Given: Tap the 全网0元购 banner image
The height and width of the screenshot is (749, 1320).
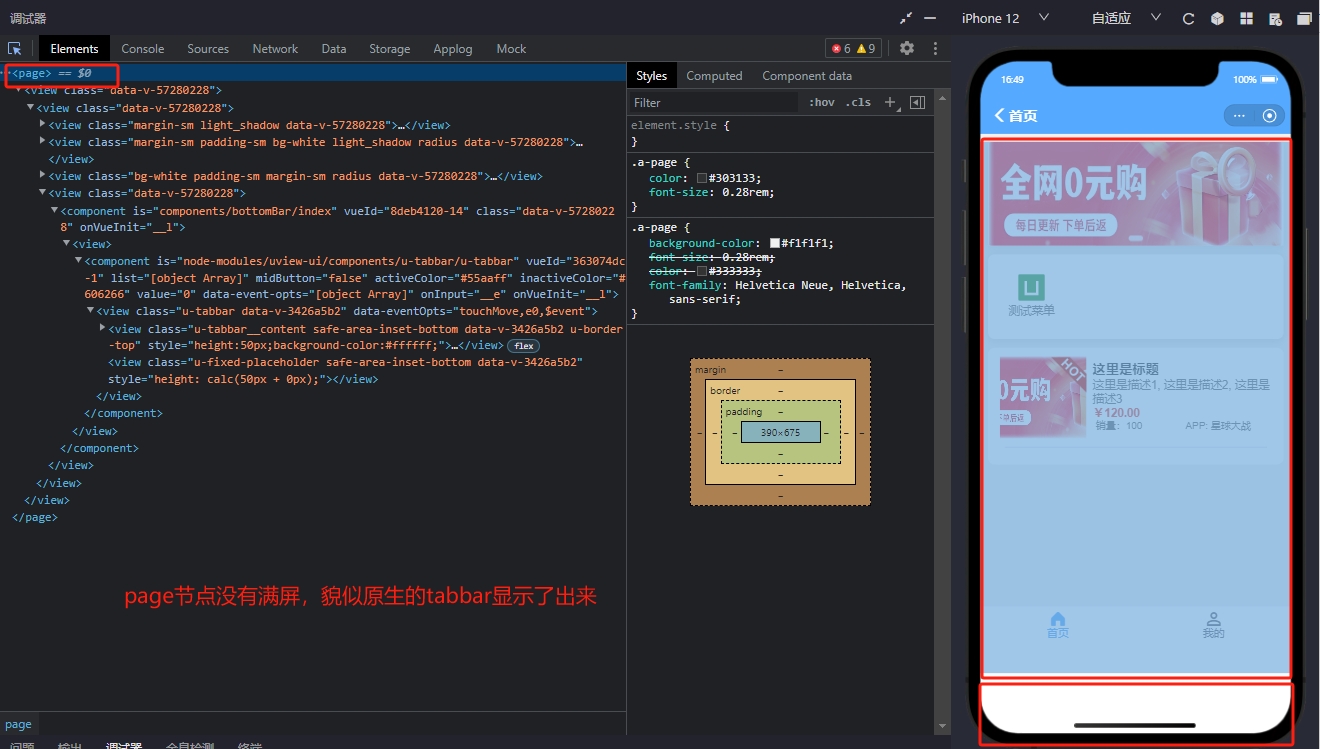Looking at the screenshot, I should click(1135, 194).
